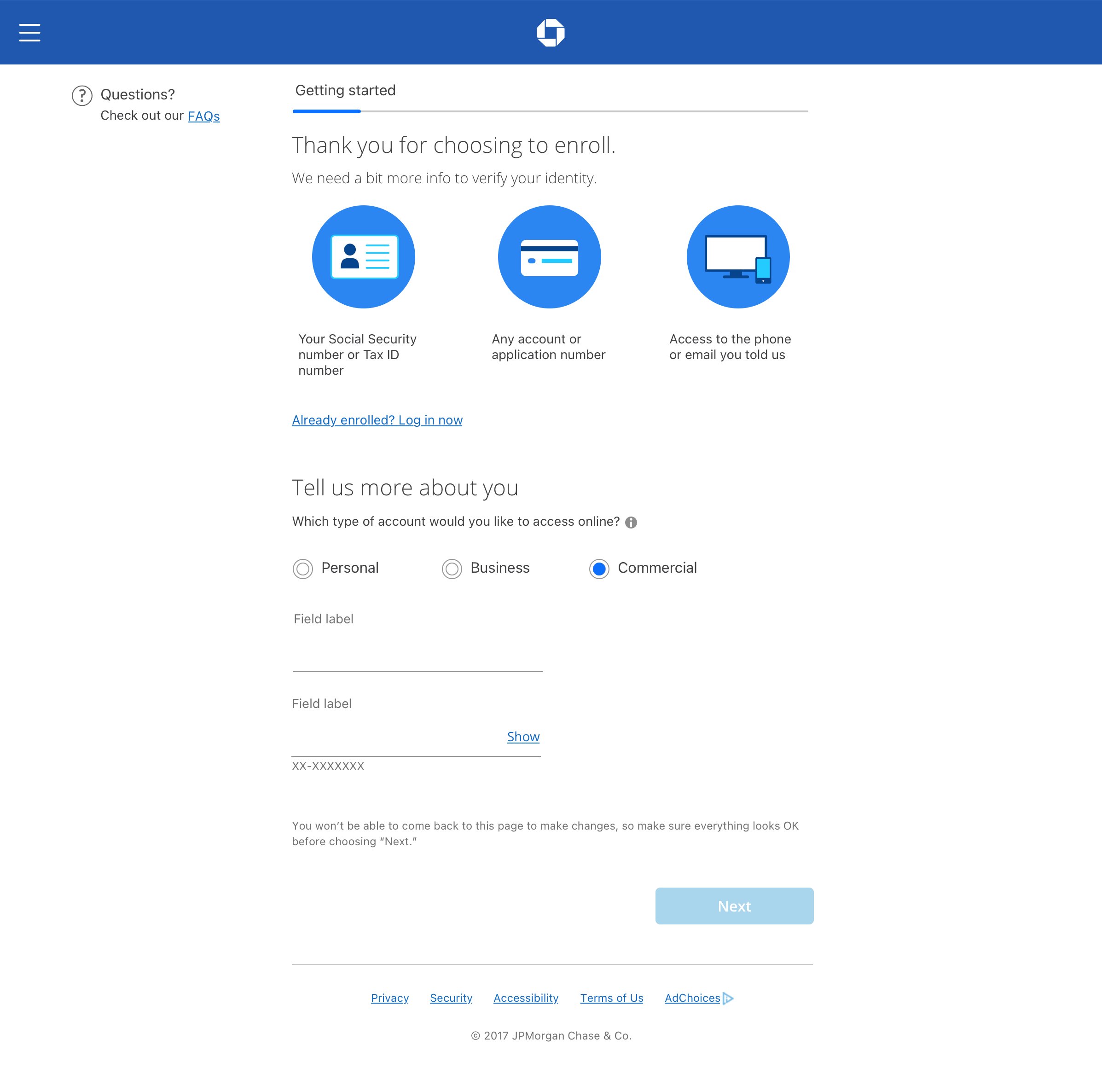Click Show to reveal the masked field

click(x=523, y=737)
